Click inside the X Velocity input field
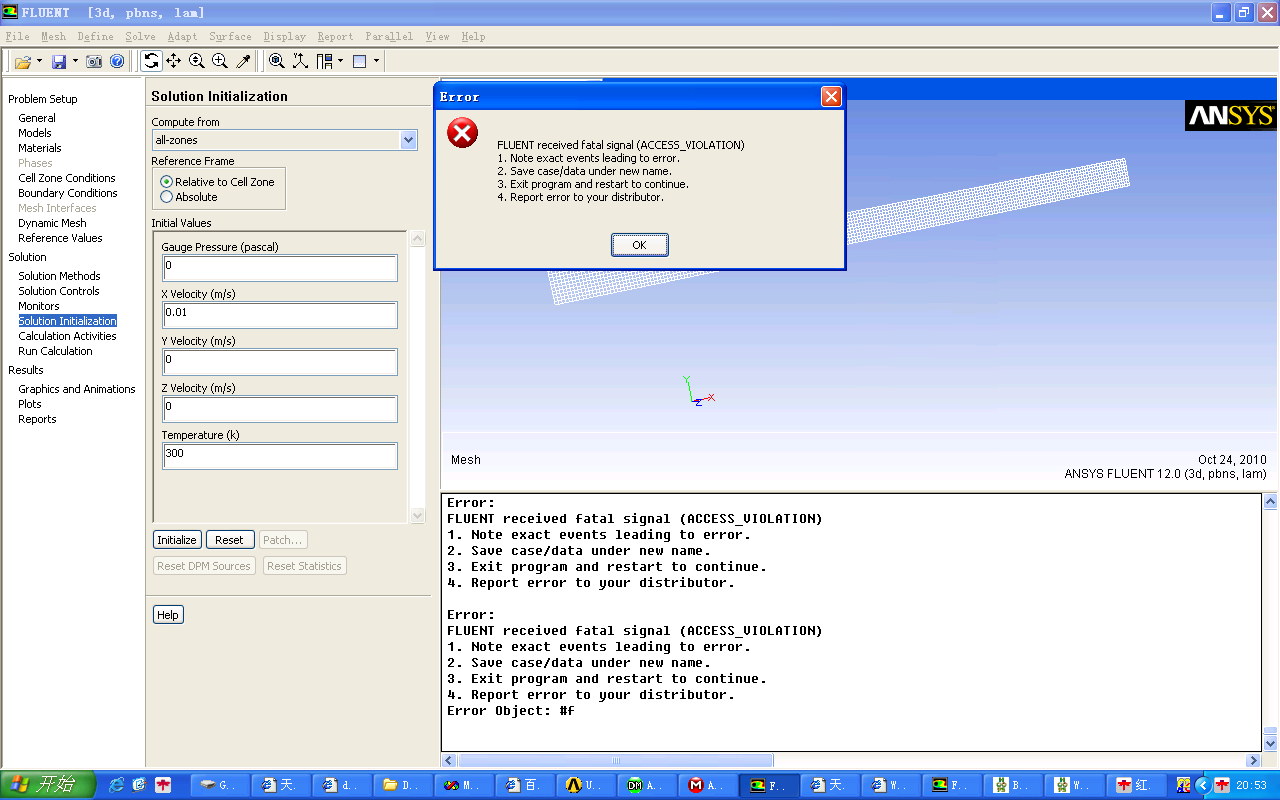 click(279, 314)
